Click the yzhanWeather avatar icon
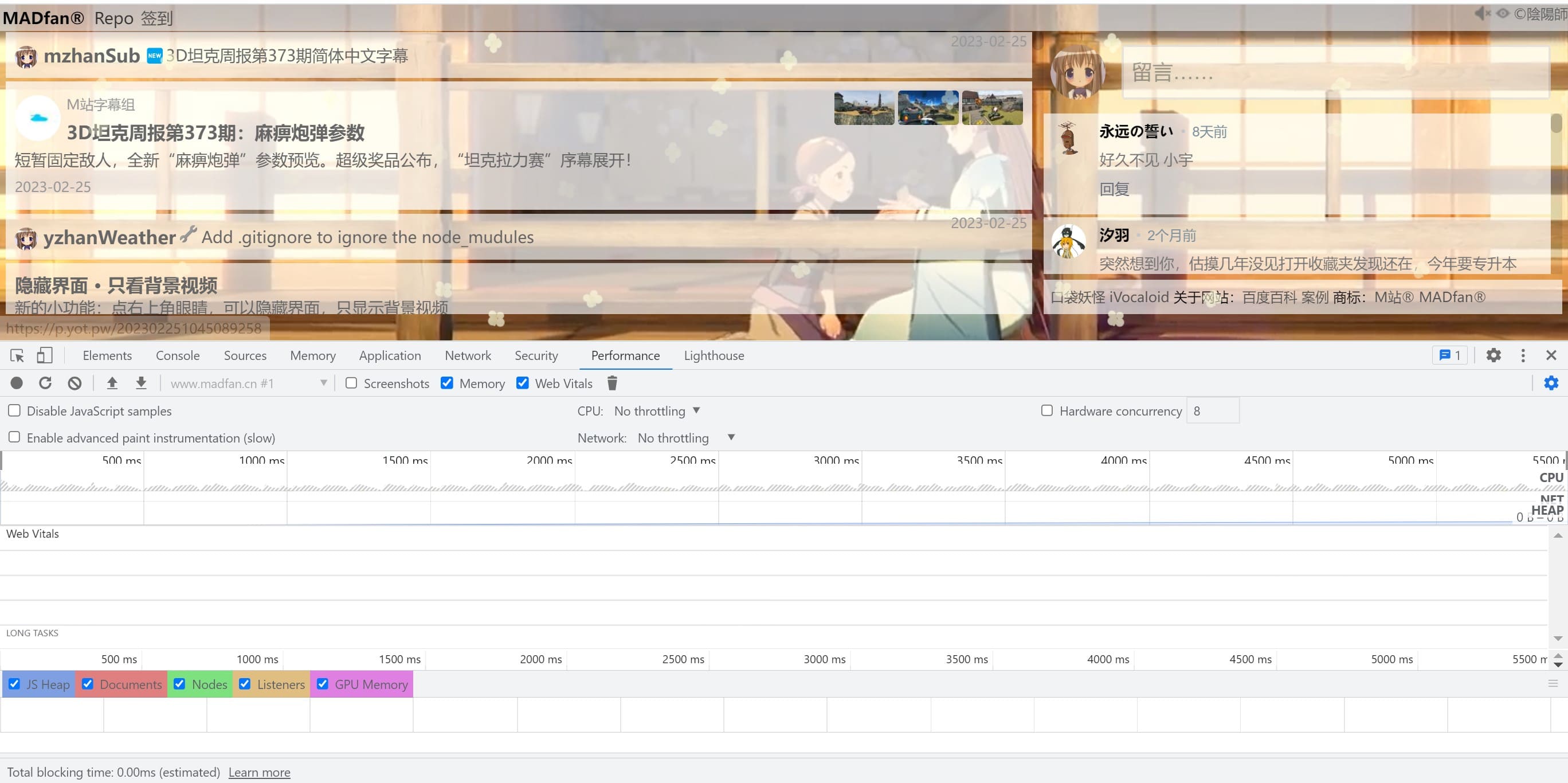The image size is (1568, 783). click(26, 238)
